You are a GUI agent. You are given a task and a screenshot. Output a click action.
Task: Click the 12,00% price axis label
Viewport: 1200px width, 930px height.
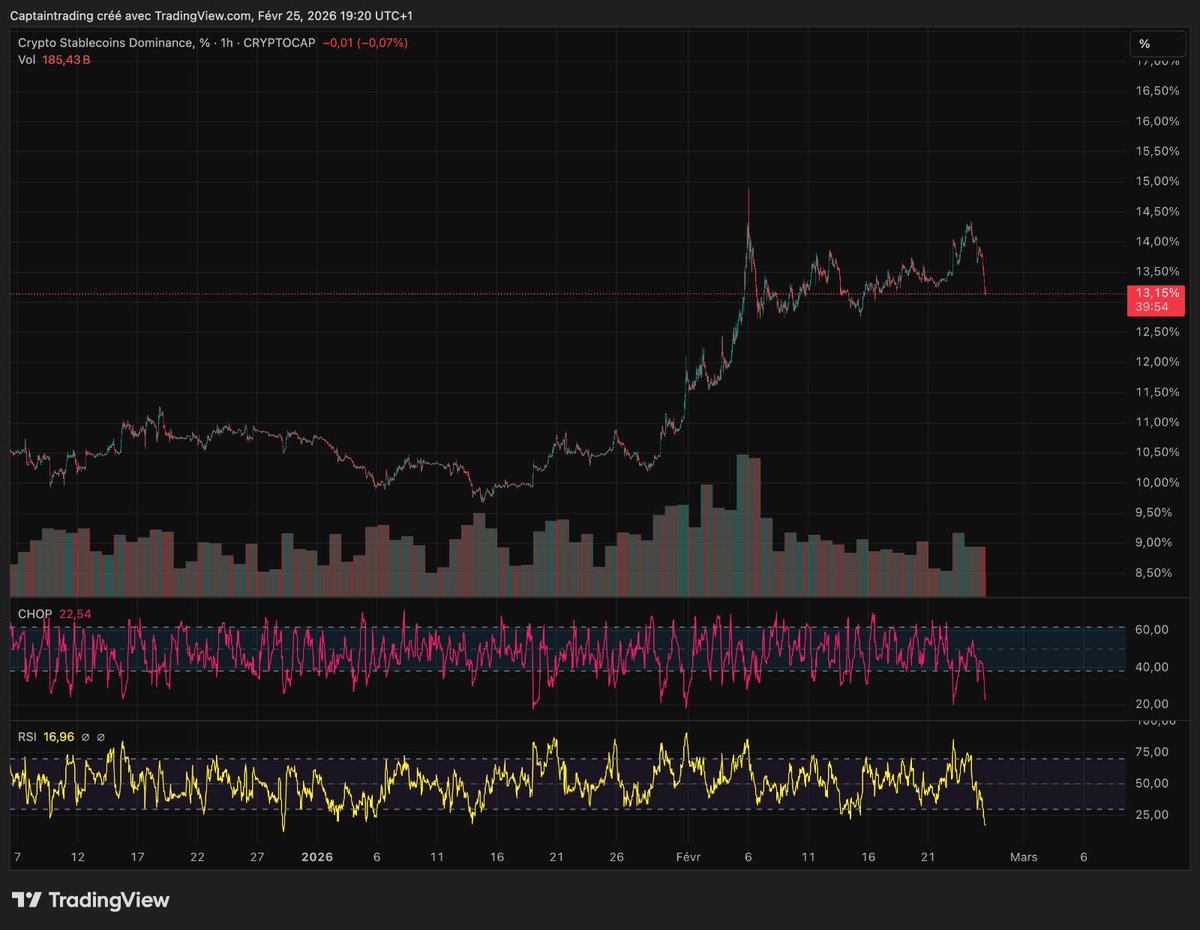(1157, 362)
